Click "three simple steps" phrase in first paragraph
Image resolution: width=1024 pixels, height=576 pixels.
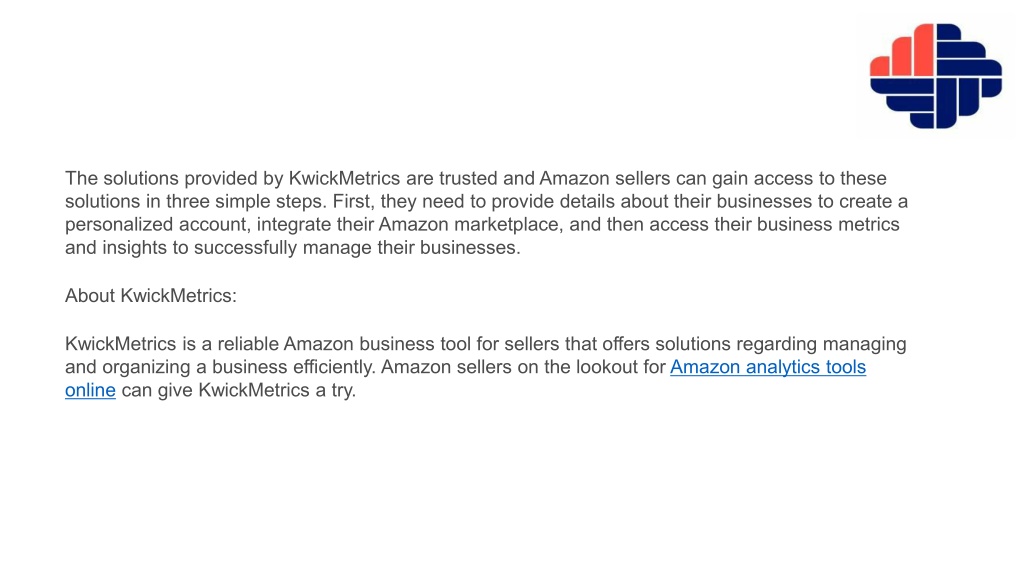[x=244, y=201]
